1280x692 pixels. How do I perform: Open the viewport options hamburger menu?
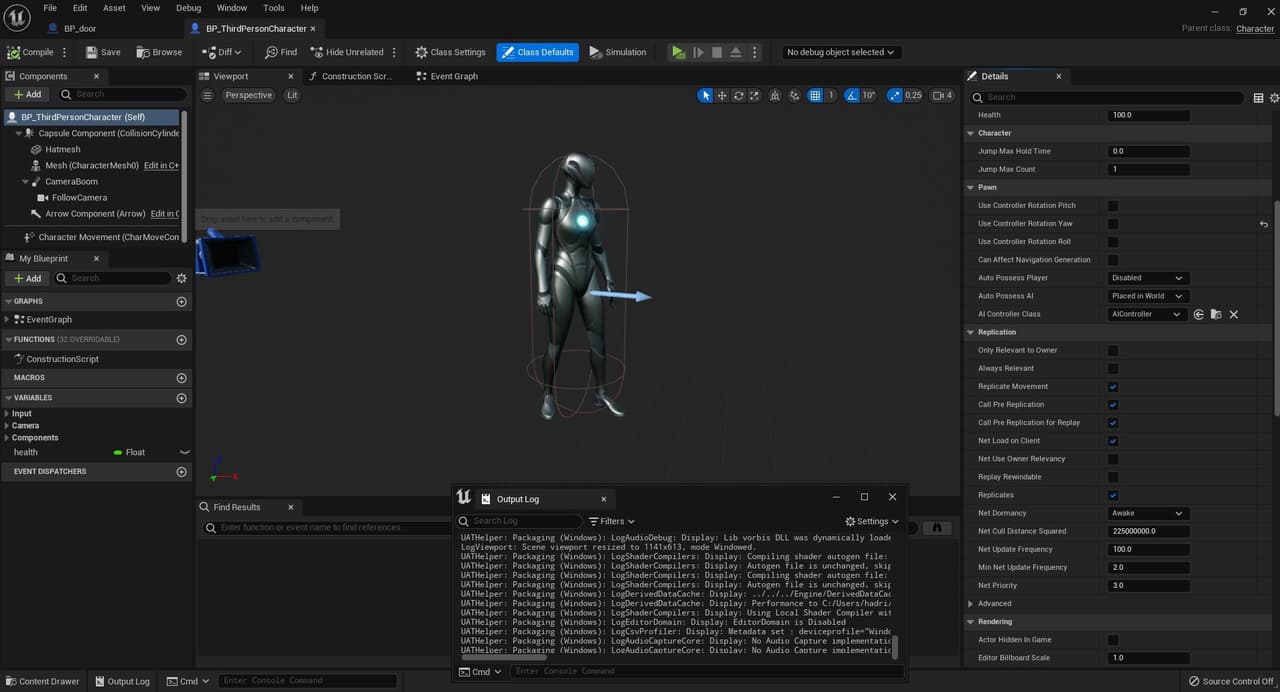207,95
